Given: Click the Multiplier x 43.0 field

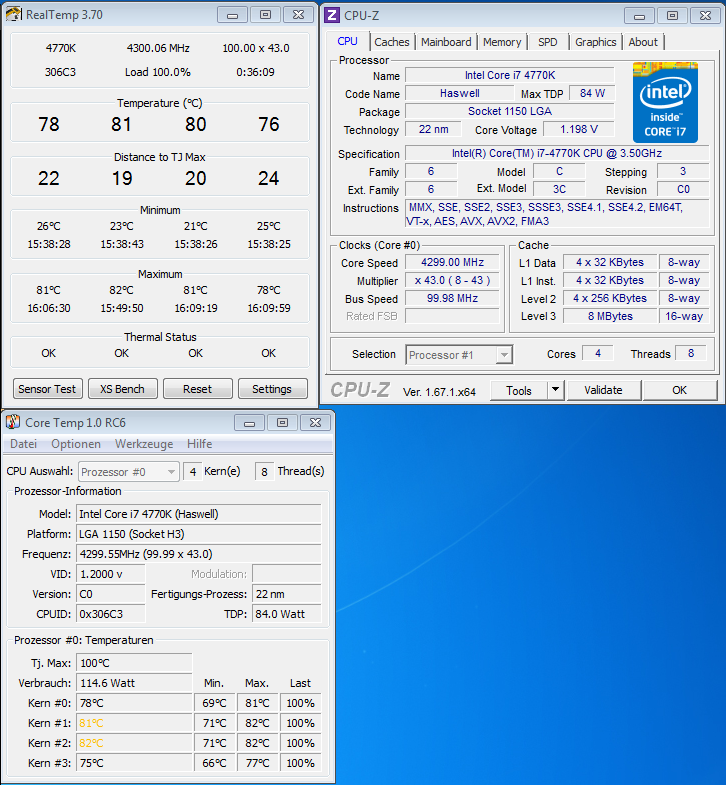Looking at the screenshot, I should click(452, 280).
